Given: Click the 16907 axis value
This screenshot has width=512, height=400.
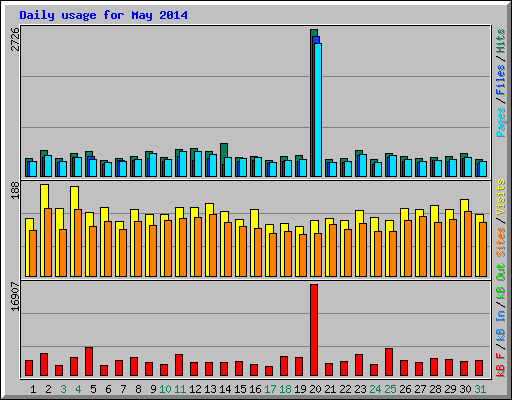Looking at the screenshot, I should point(15,296).
